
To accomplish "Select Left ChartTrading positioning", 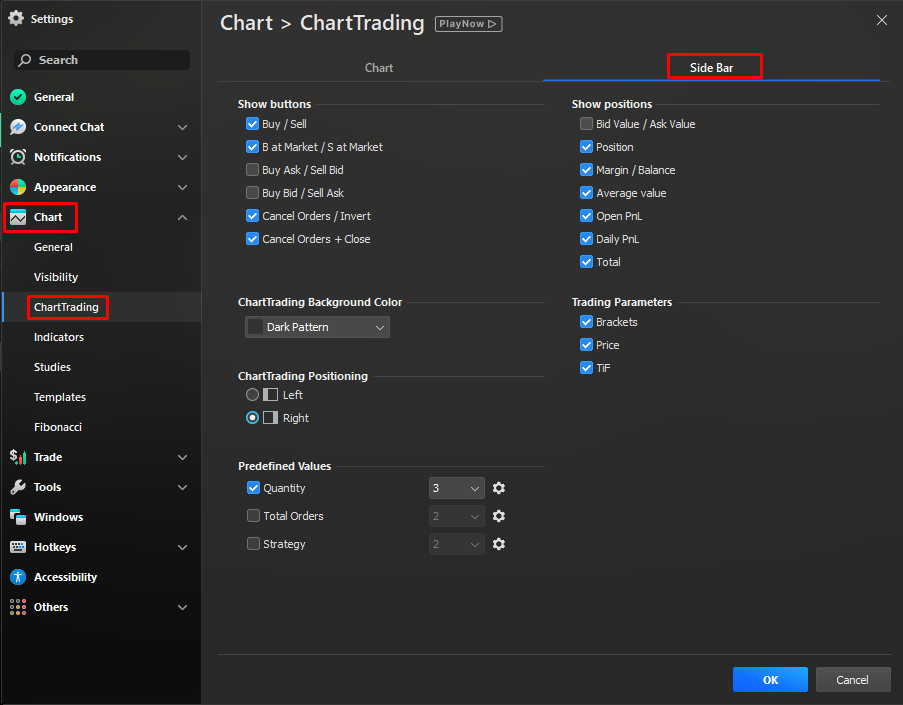I will coord(253,395).
